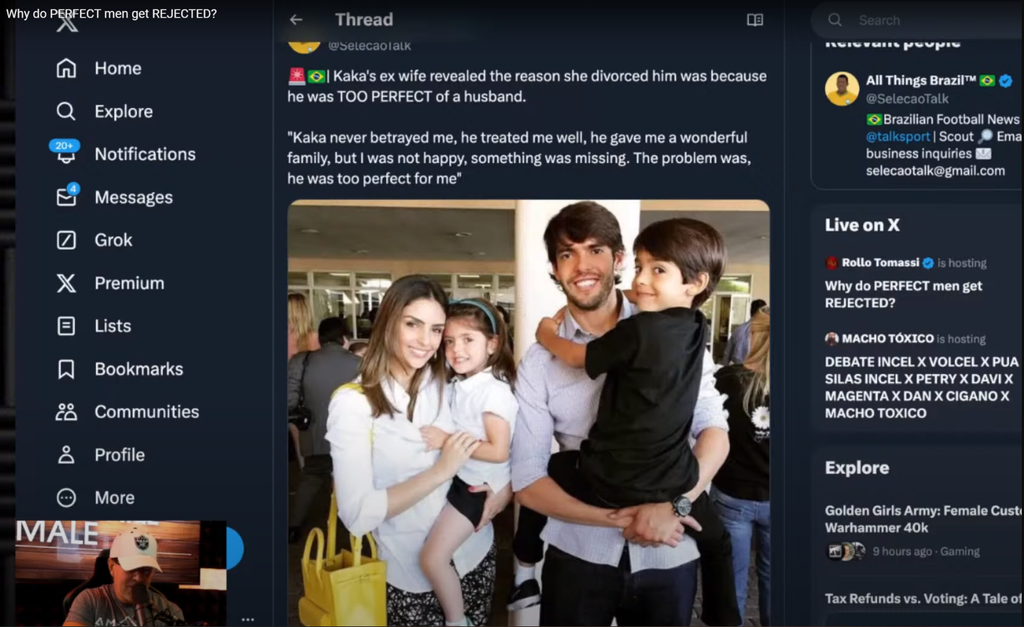Open Notifications bell icon with 20+ badge
The height and width of the screenshot is (627, 1024).
pyautogui.click(x=66, y=154)
